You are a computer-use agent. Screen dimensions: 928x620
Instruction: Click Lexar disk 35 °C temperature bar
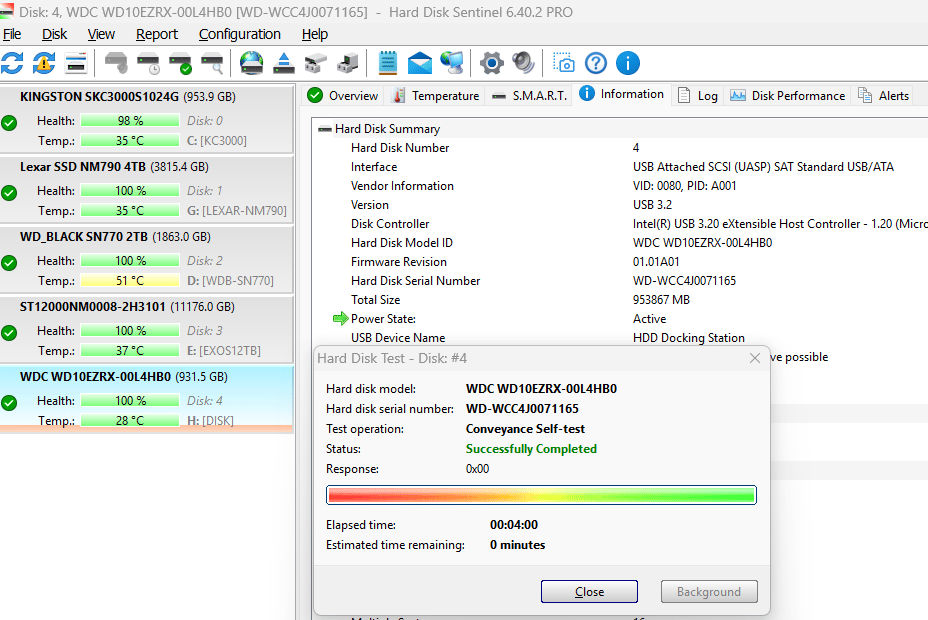[x=130, y=211]
